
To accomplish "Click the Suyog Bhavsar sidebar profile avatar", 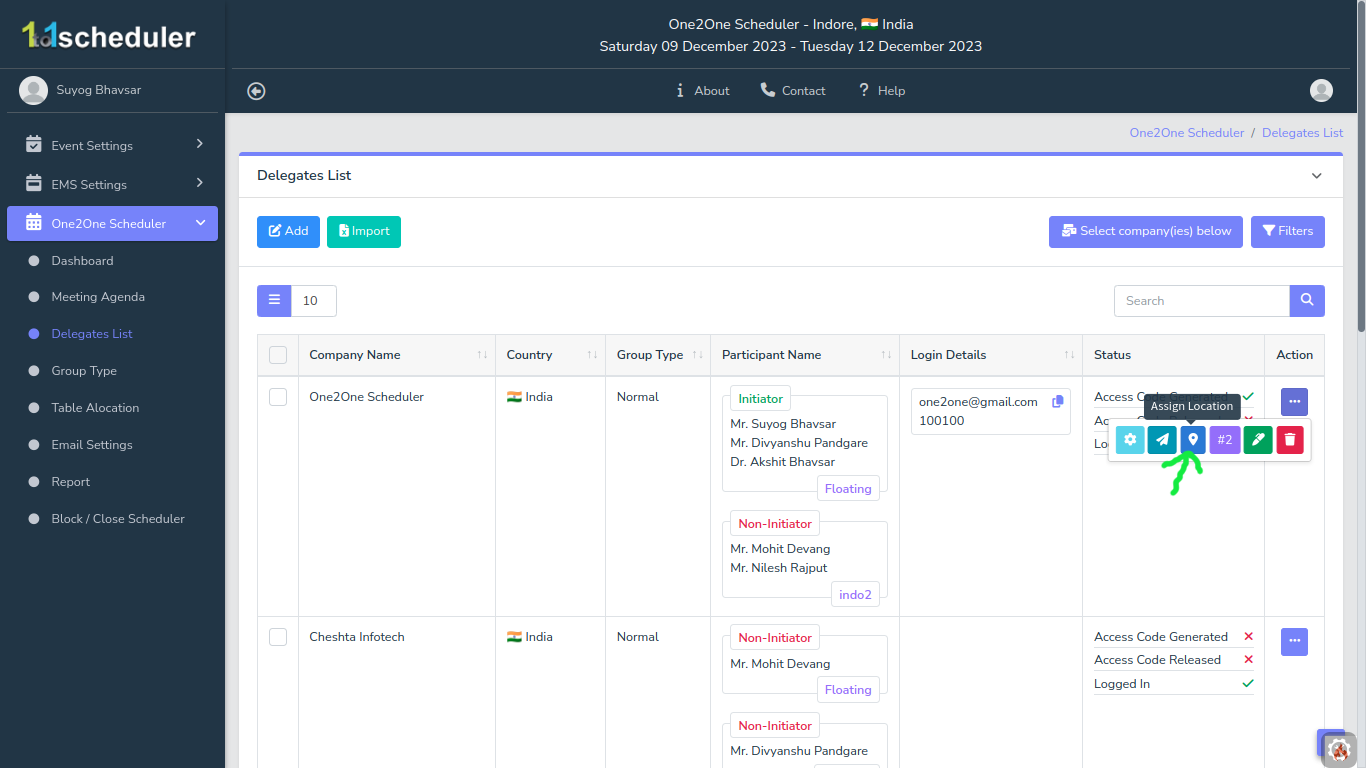I will click(34, 90).
